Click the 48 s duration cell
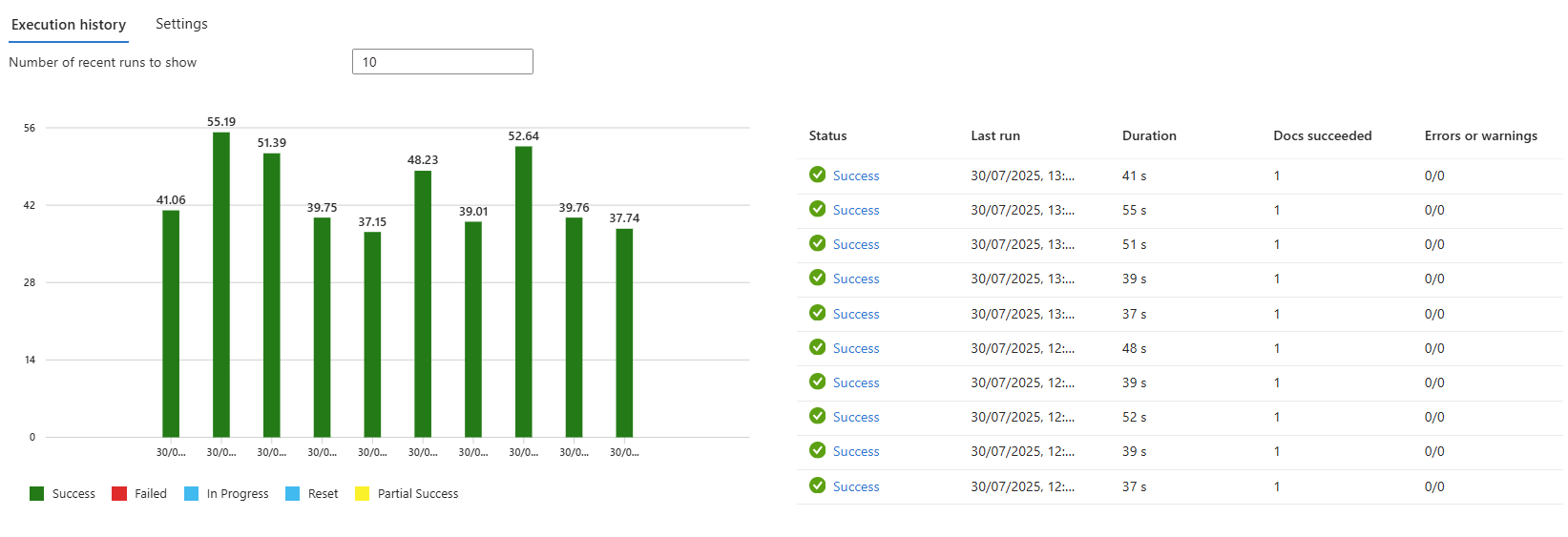1568x537 pixels. (x=1135, y=348)
